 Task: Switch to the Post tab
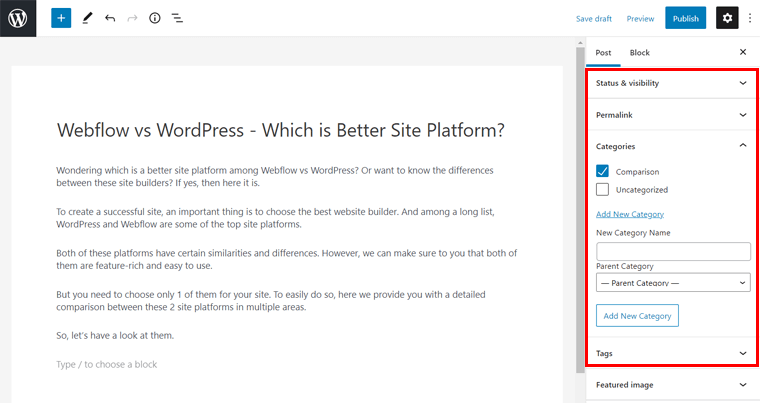pos(603,52)
